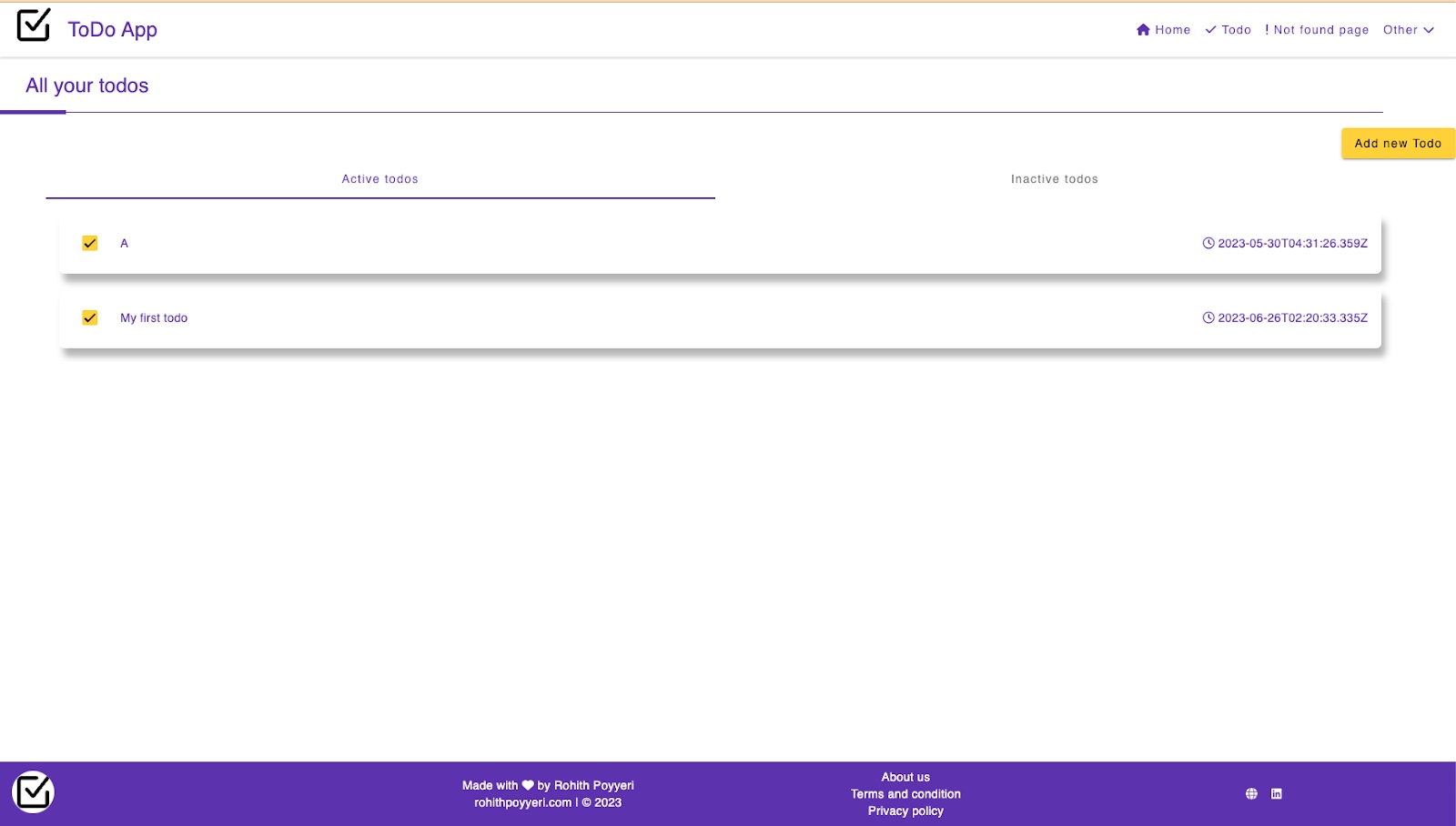Screen dimensions: 1456x826
Task: Click the exclamation icon beside Not found page
Action: (x=1267, y=30)
